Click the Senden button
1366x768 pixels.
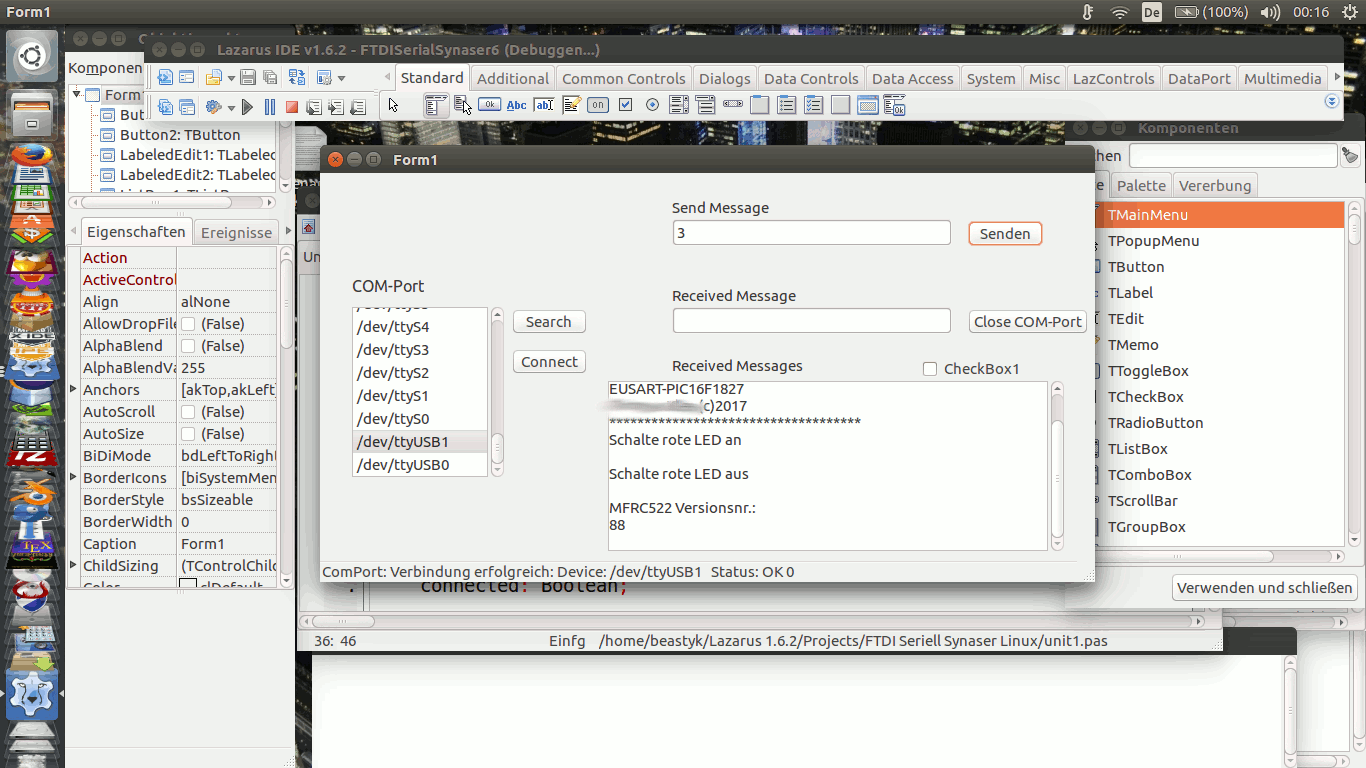pos(1005,233)
